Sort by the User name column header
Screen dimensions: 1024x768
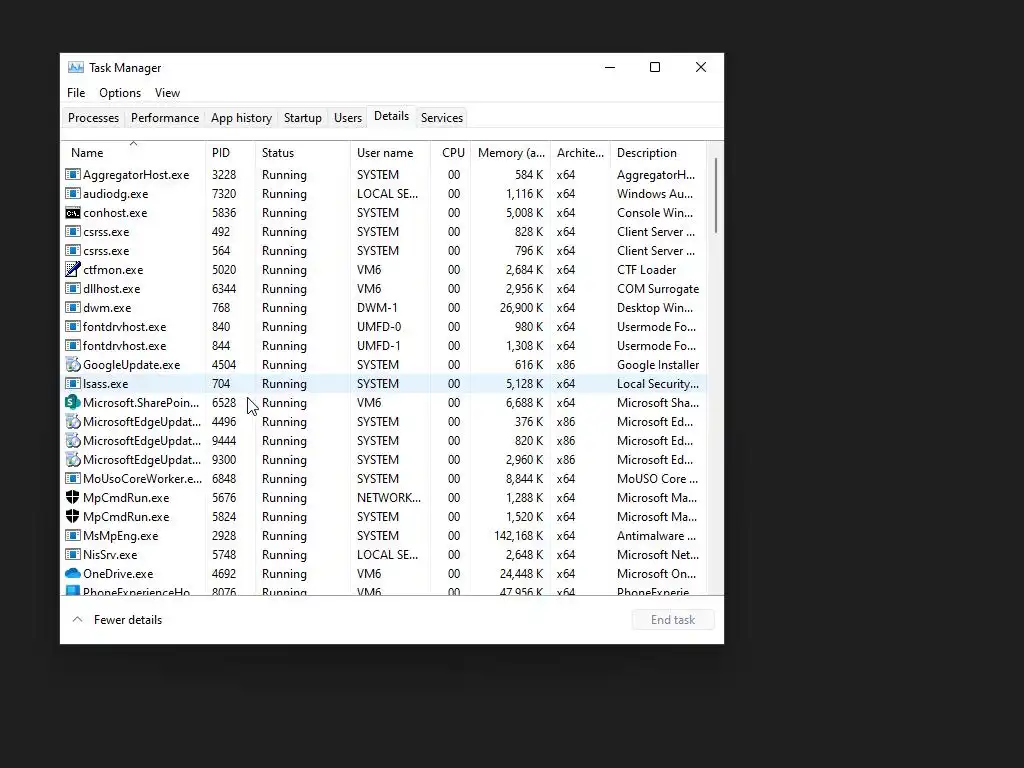tap(390, 153)
